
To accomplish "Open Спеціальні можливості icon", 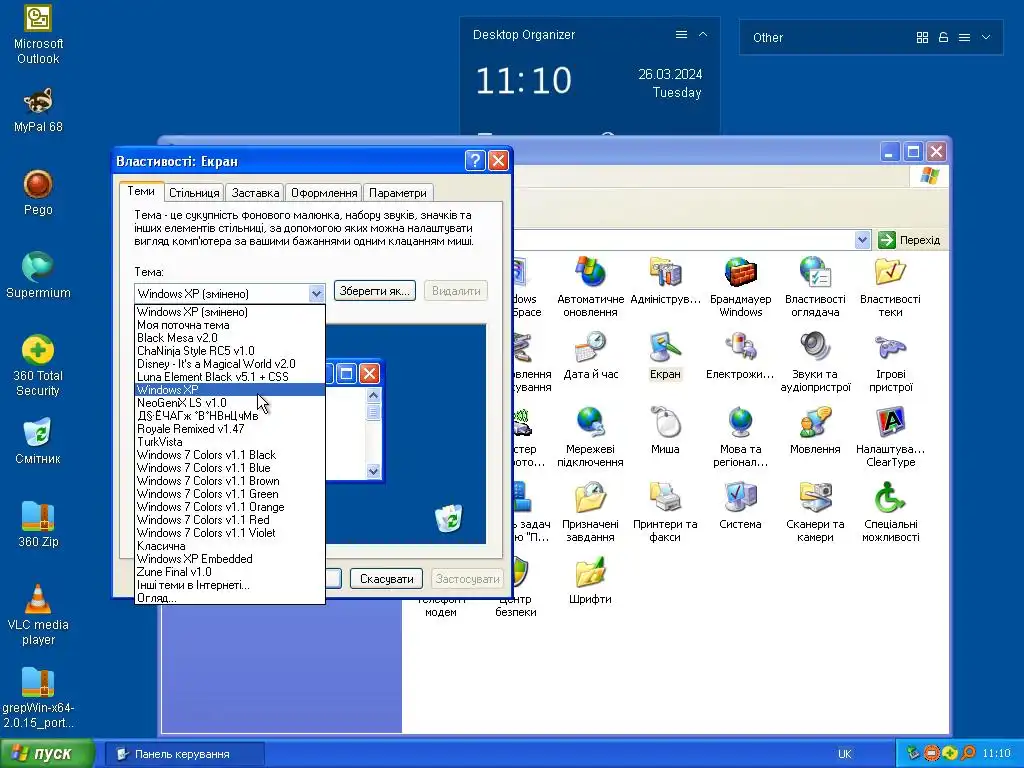I will 890,513.
